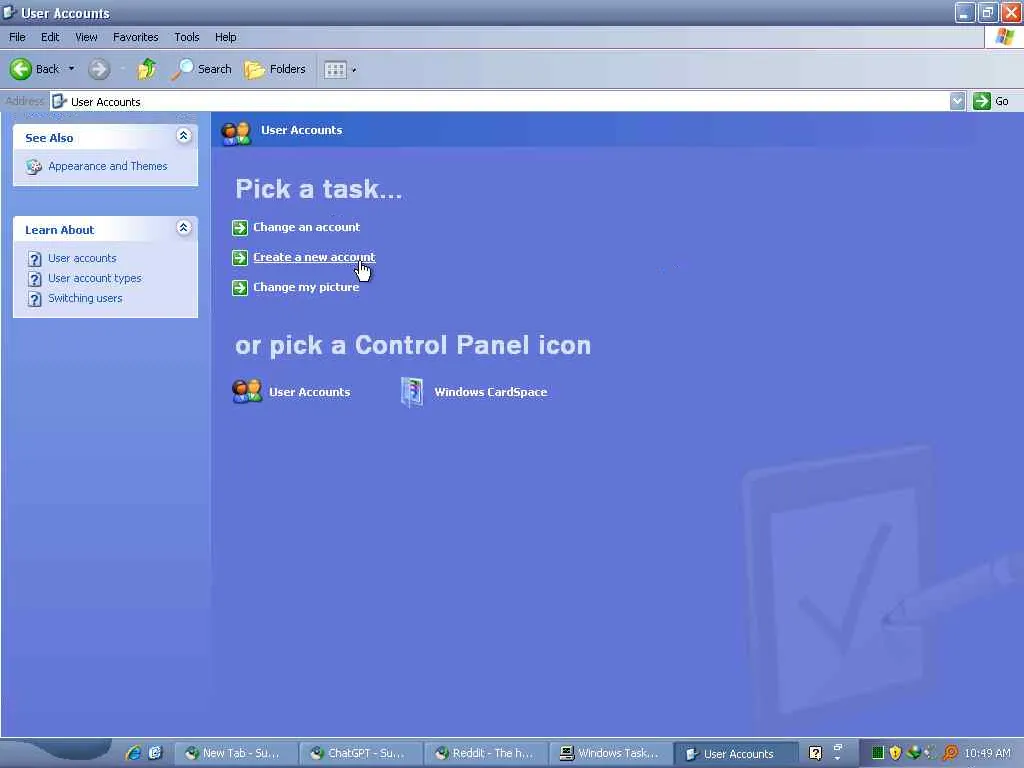Open the Tools menu

pyautogui.click(x=187, y=37)
